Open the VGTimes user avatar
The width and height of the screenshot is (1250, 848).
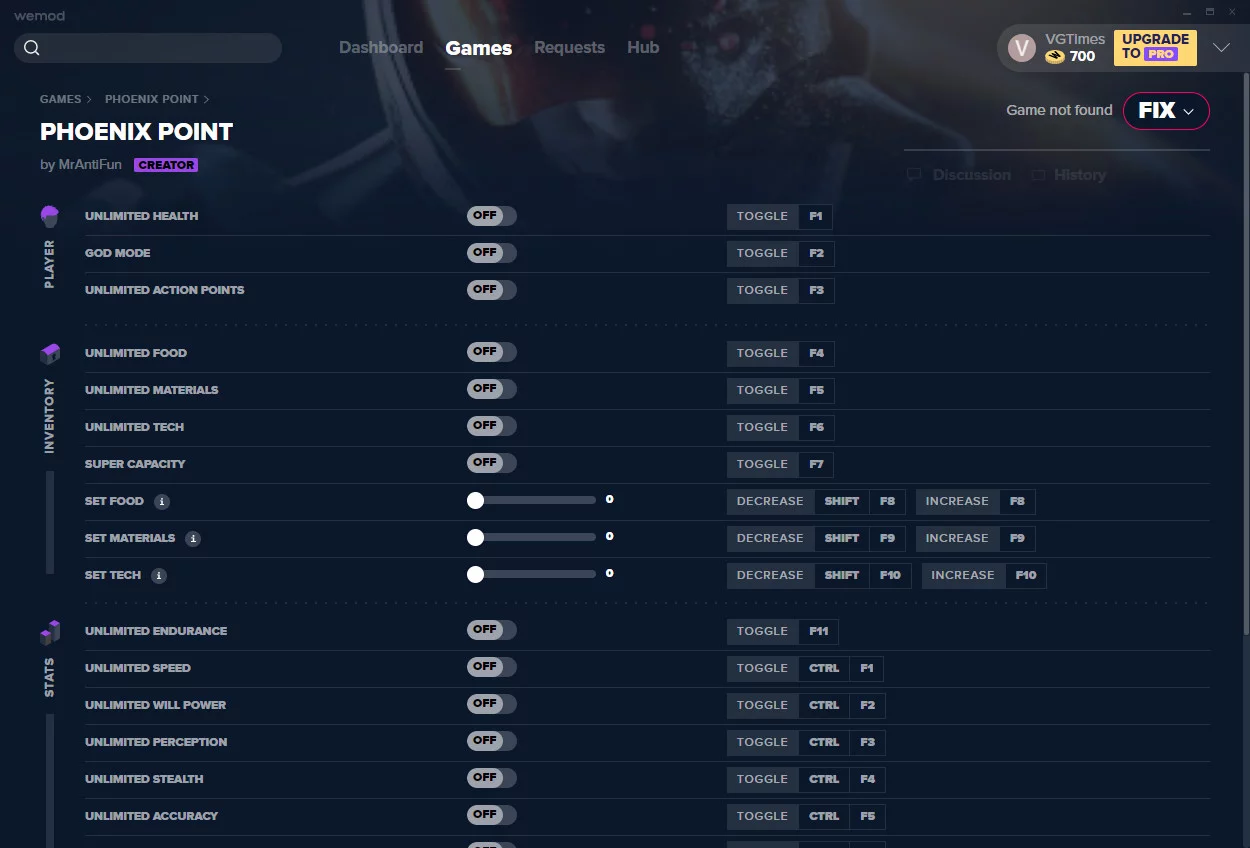[x=1021, y=48]
